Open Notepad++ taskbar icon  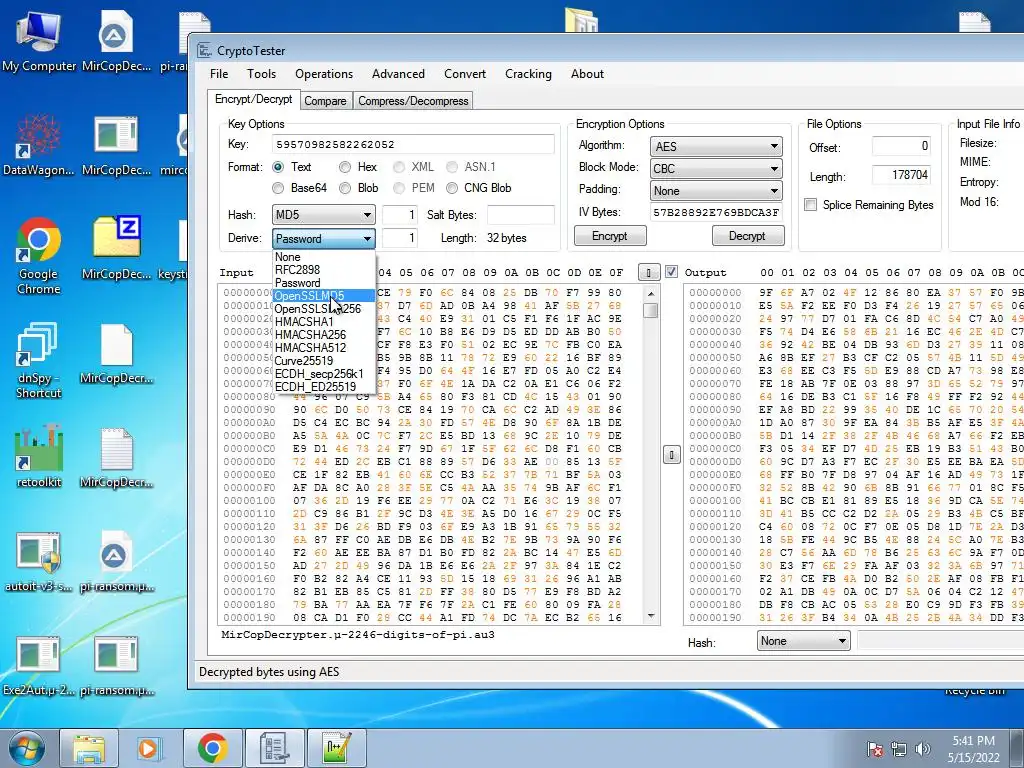pos(336,748)
